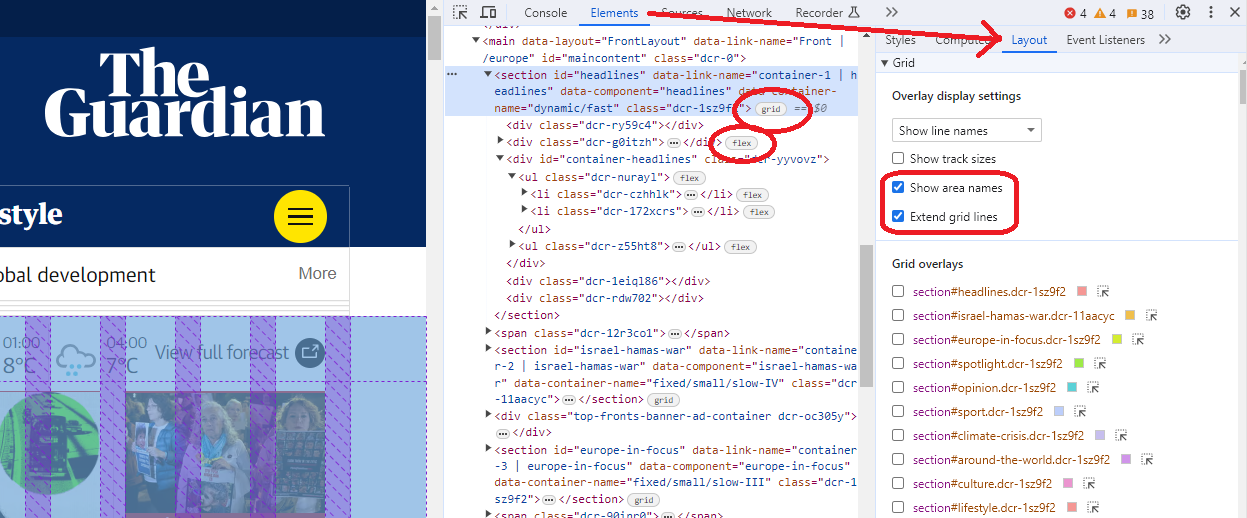The height and width of the screenshot is (518, 1247).
Task: Reveal section#headlines element in Elements panel
Action: tap(1103, 292)
